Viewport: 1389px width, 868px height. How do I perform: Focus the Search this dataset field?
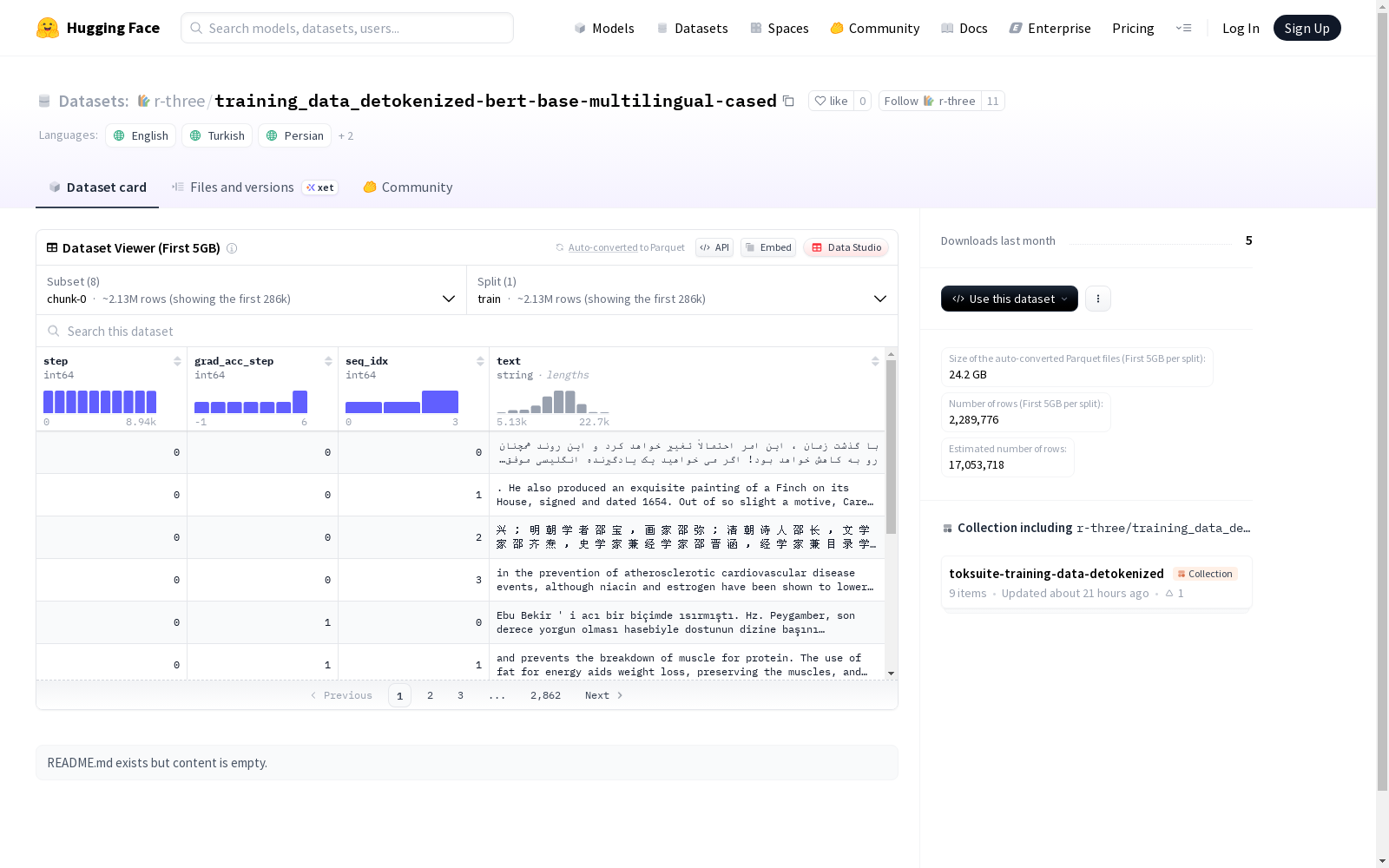click(467, 332)
